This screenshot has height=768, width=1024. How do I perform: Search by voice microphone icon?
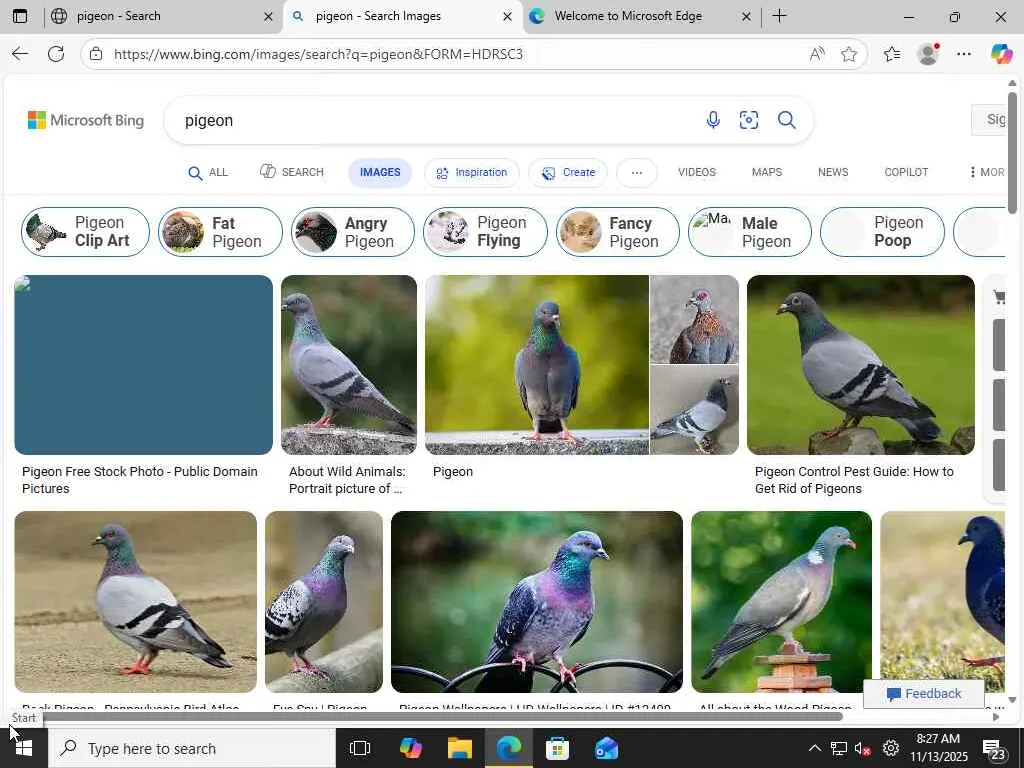point(713,120)
